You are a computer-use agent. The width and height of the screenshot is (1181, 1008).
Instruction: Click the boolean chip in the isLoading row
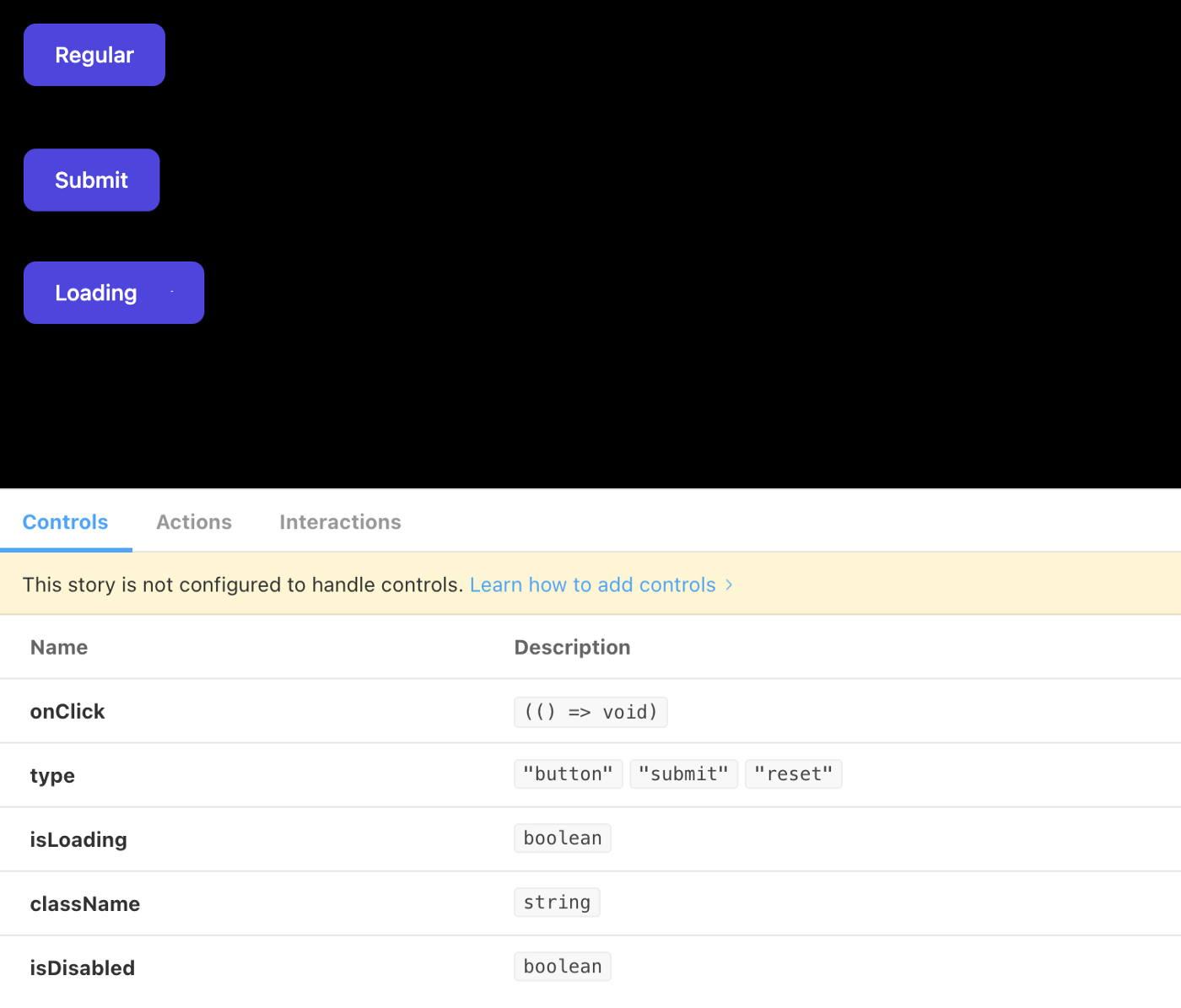[x=563, y=838]
